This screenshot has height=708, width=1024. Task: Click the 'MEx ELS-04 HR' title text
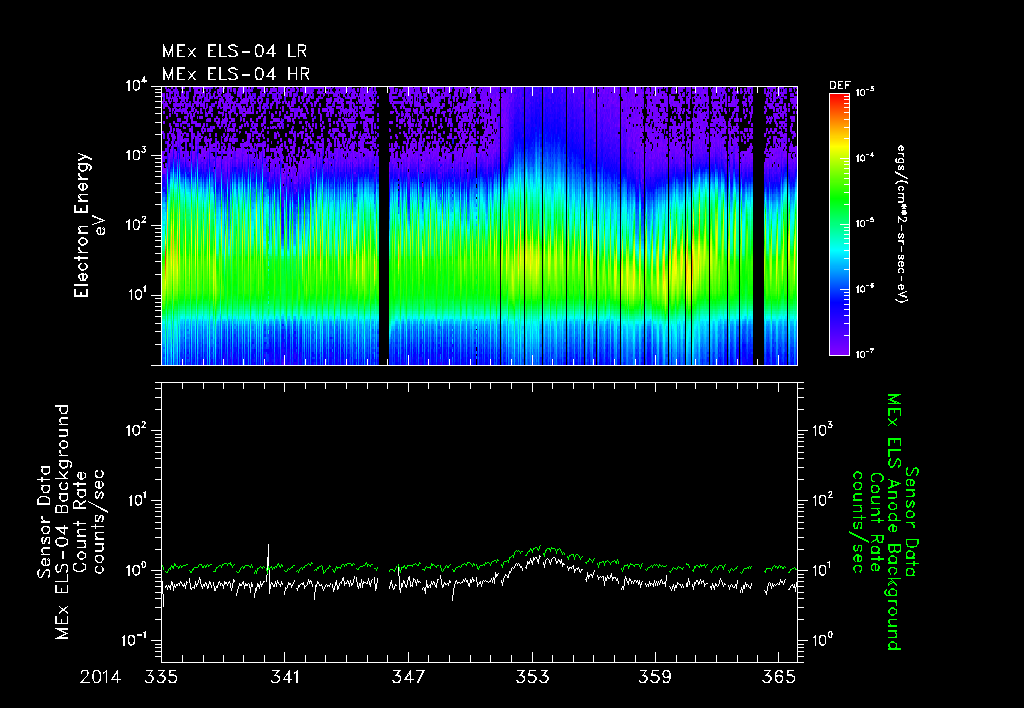(x=236, y=74)
